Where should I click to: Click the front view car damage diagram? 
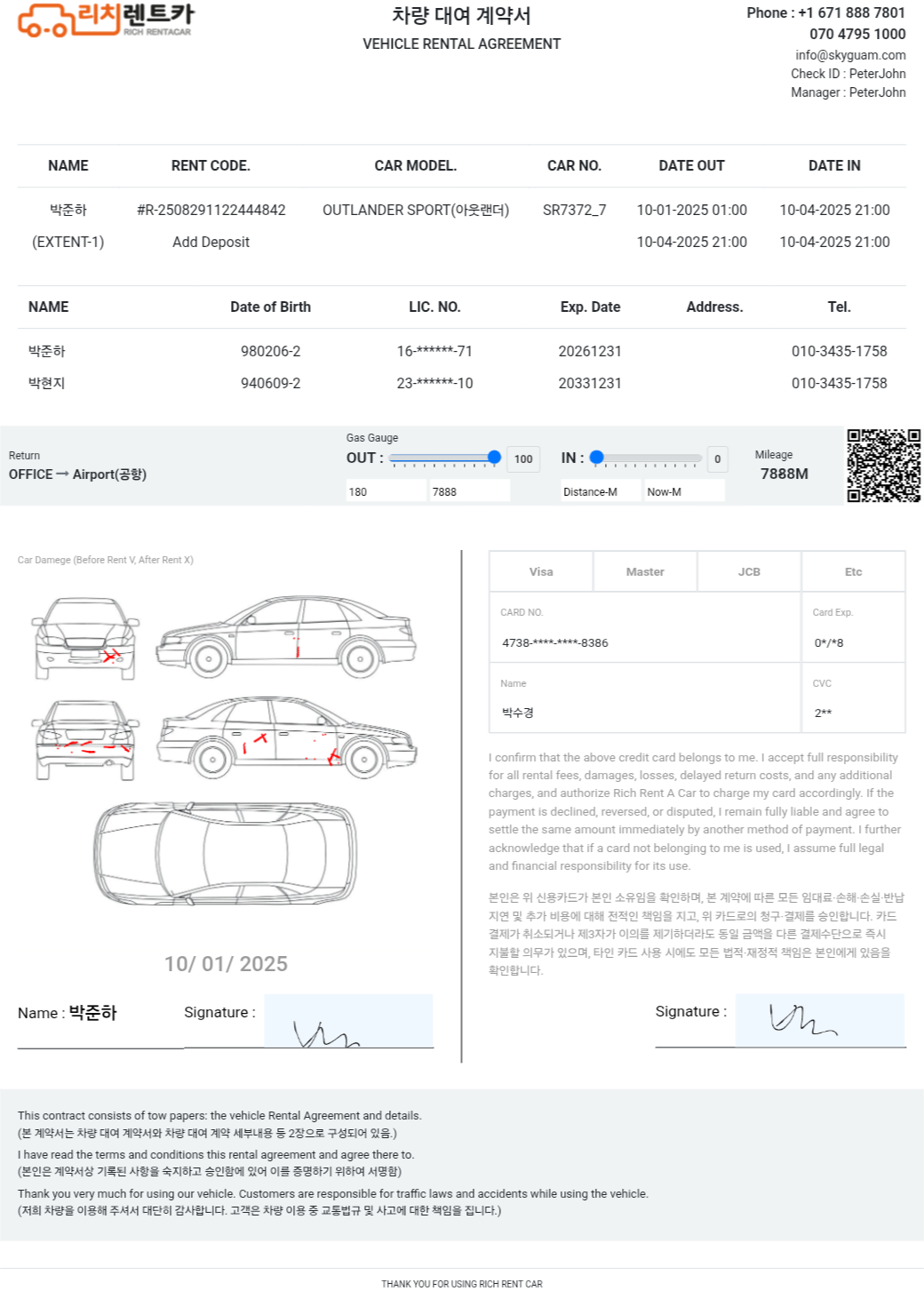(85, 638)
